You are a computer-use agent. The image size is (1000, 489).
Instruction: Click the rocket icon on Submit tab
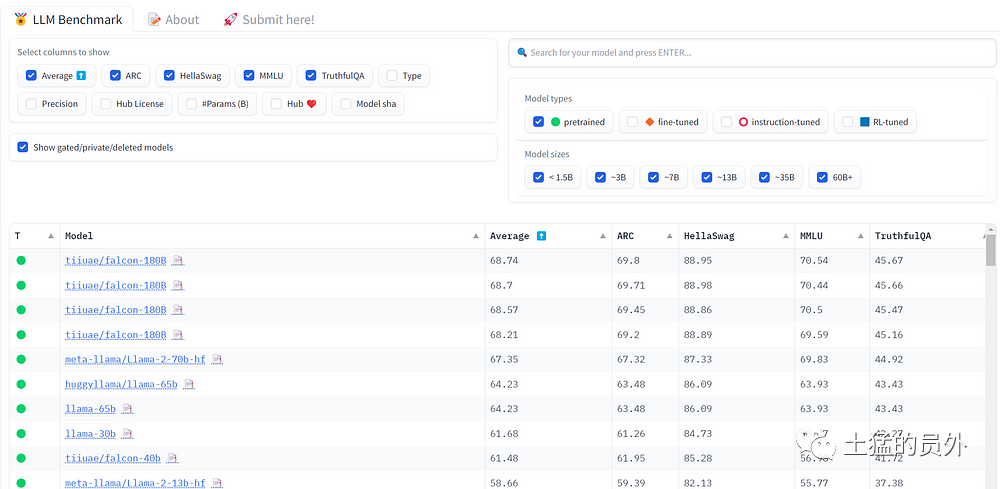pyautogui.click(x=230, y=20)
